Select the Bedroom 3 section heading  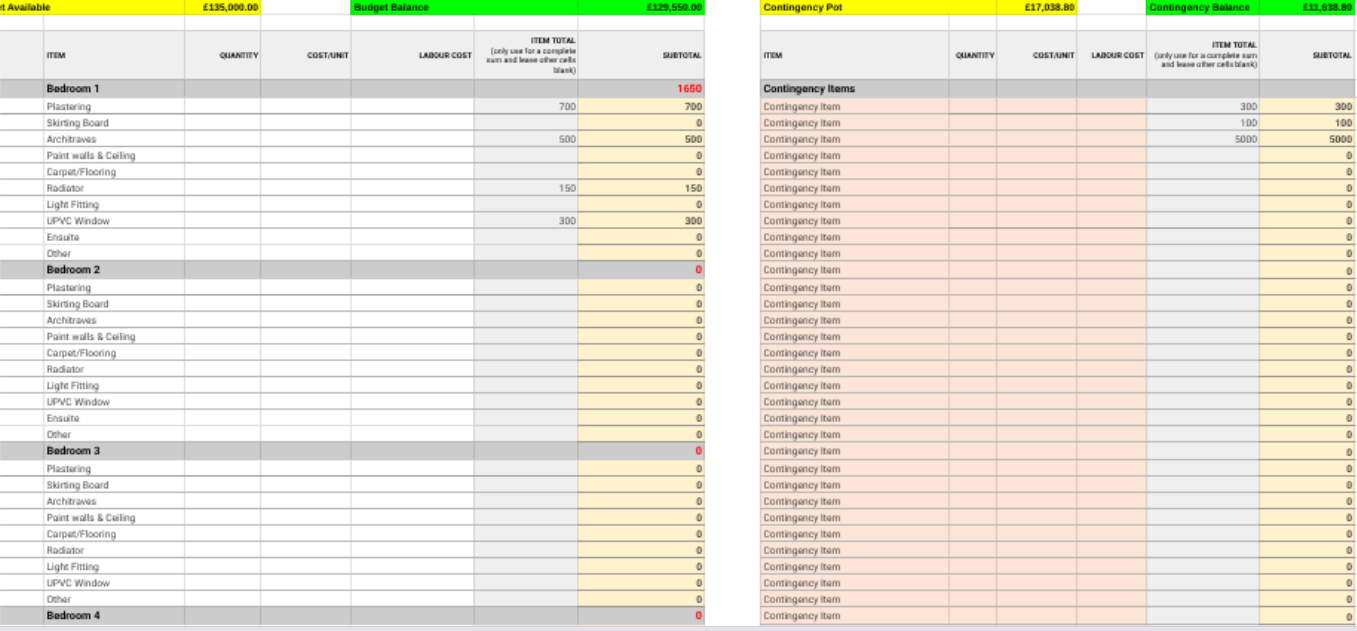click(x=73, y=451)
